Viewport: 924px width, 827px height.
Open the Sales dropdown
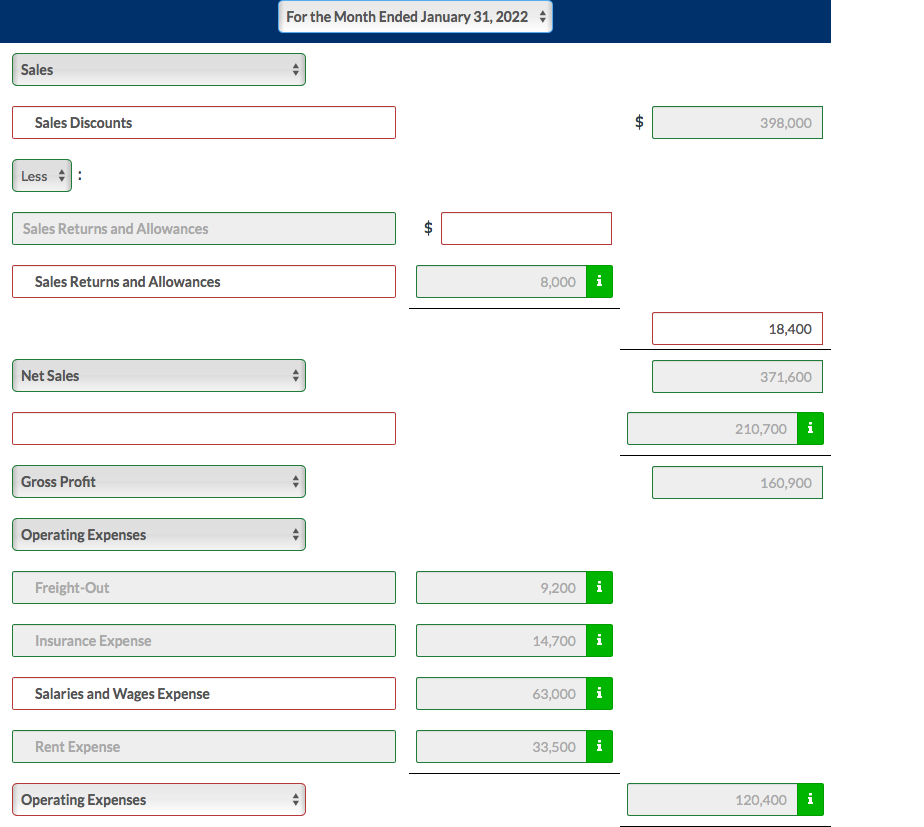(x=159, y=70)
